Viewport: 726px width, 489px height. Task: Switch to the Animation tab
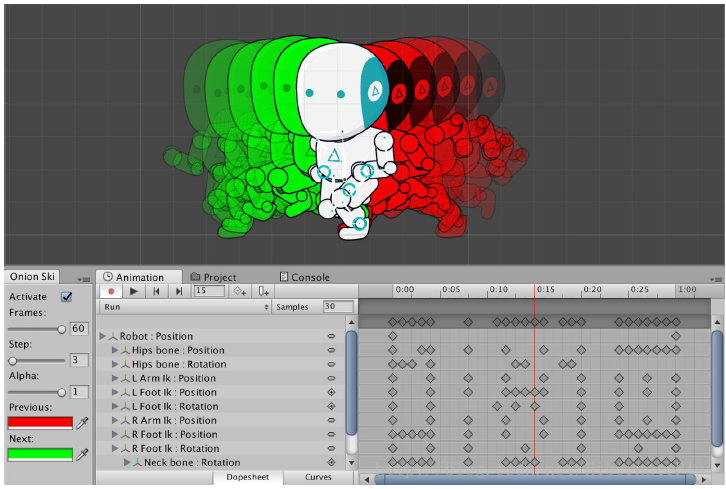(x=139, y=277)
